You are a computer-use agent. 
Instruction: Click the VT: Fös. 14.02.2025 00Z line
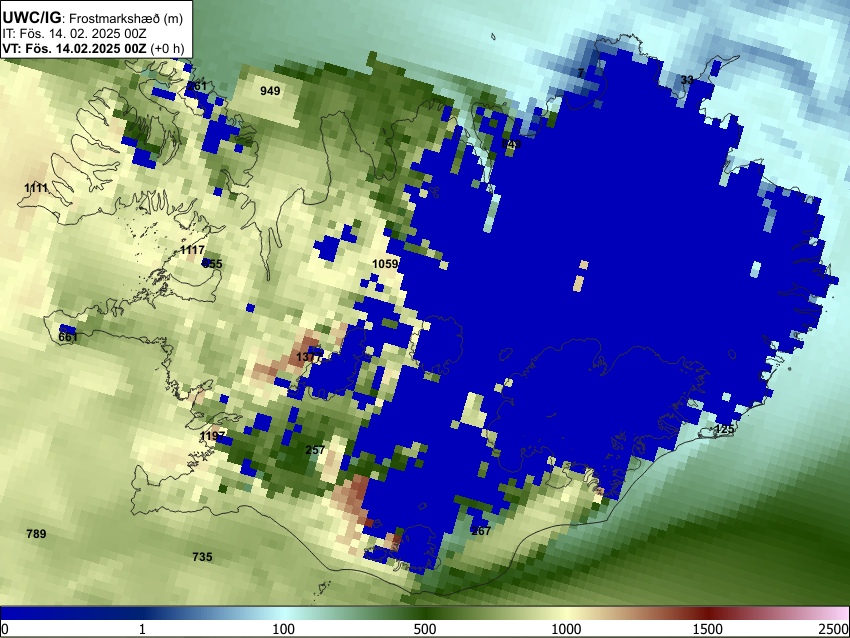[93, 48]
